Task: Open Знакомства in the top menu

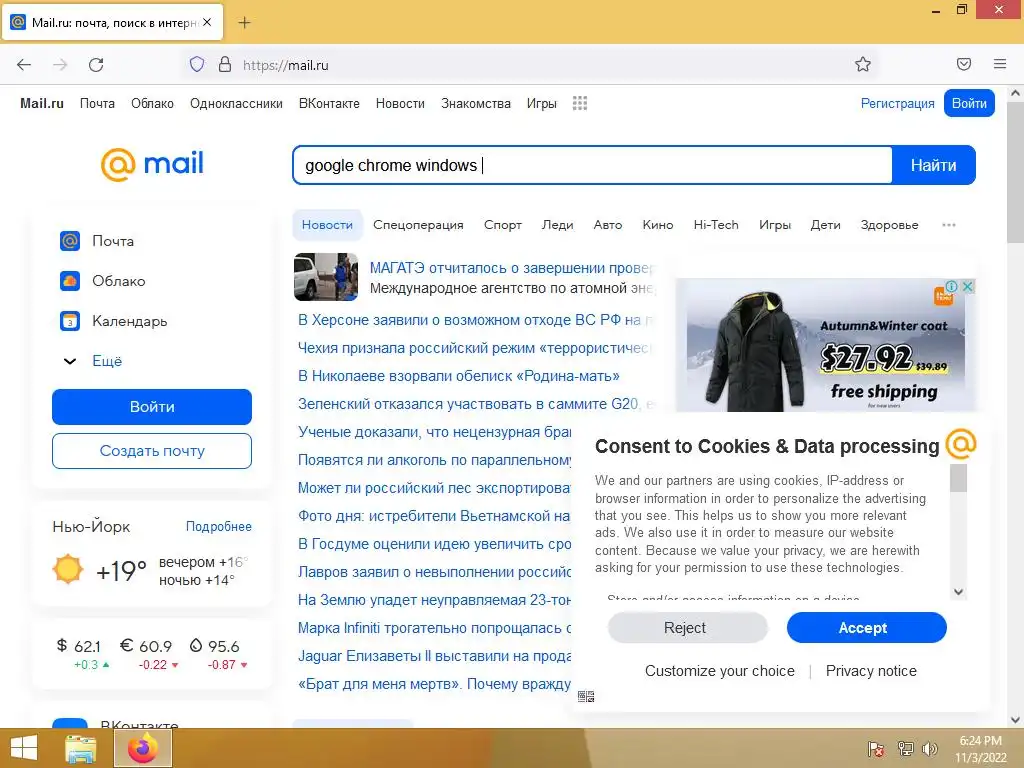Action: pos(476,103)
